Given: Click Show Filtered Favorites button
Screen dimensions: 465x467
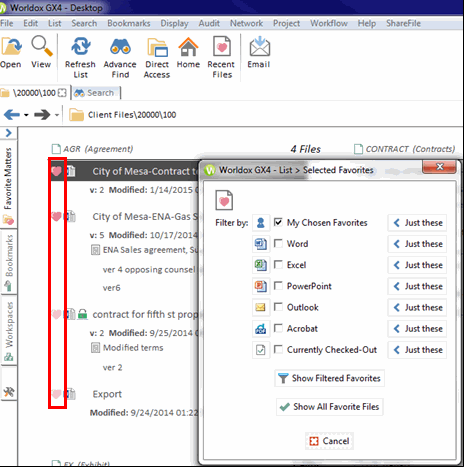Looking at the screenshot, I should click(x=330, y=378).
